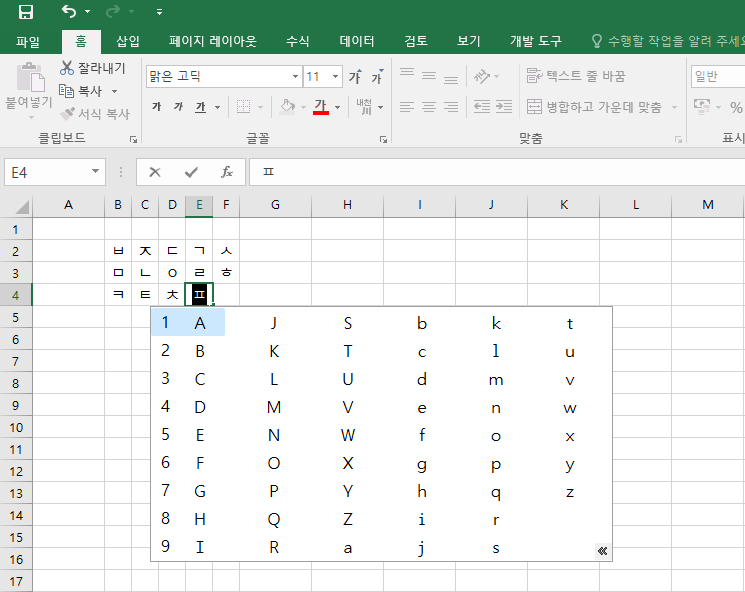Switch to the 수식 tab

click(x=298, y=42)
